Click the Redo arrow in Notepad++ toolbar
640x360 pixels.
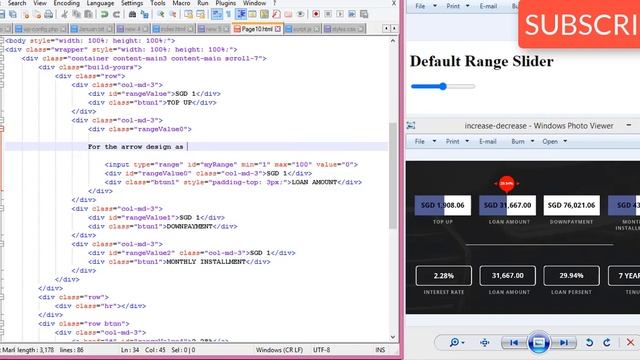click(116, 14)
